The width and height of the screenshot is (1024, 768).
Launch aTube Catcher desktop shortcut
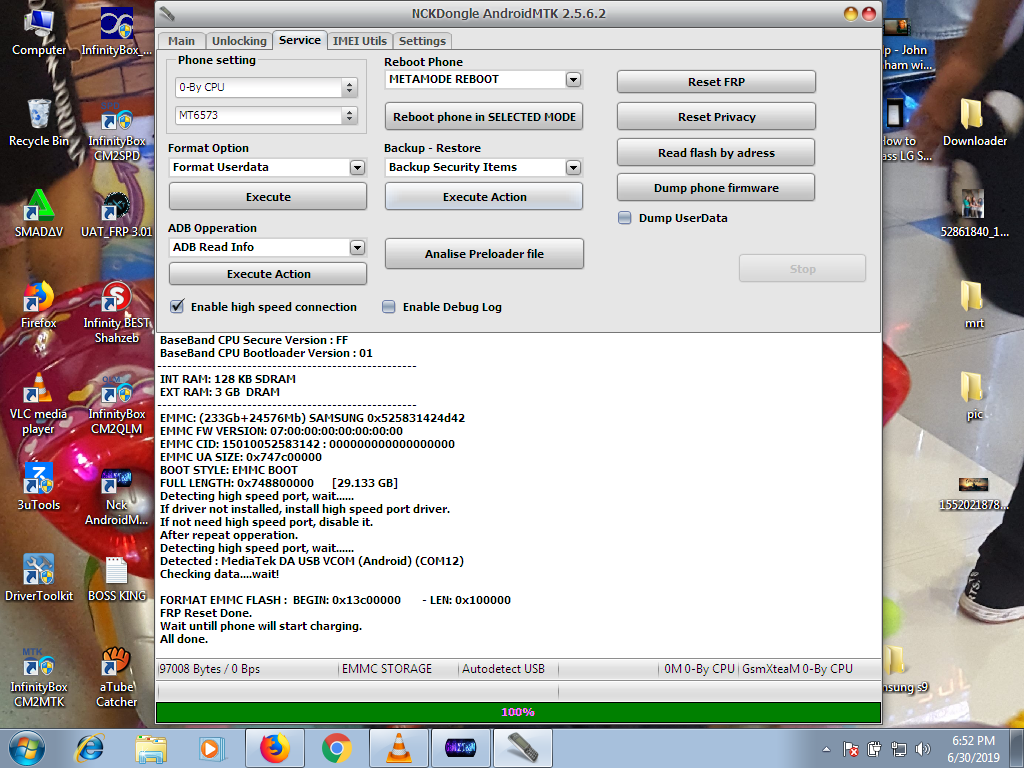click(116, 677)
